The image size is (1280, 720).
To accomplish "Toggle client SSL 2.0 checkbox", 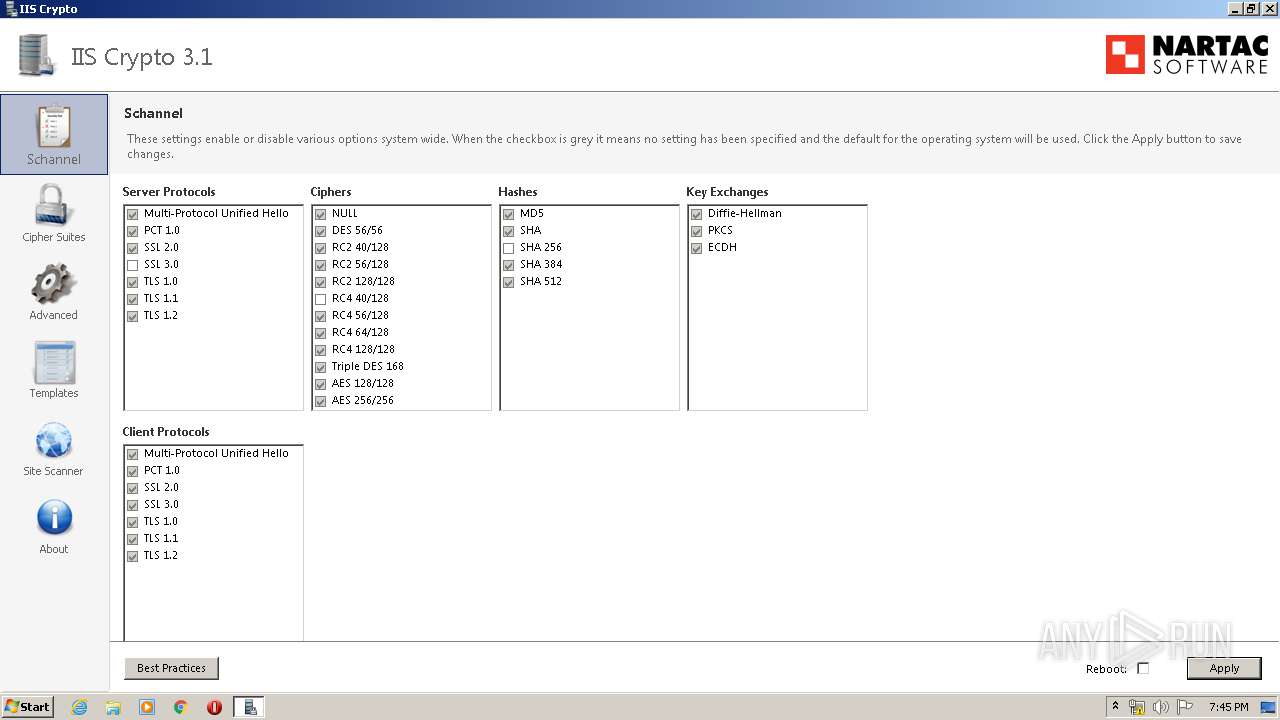I will 132,488.
